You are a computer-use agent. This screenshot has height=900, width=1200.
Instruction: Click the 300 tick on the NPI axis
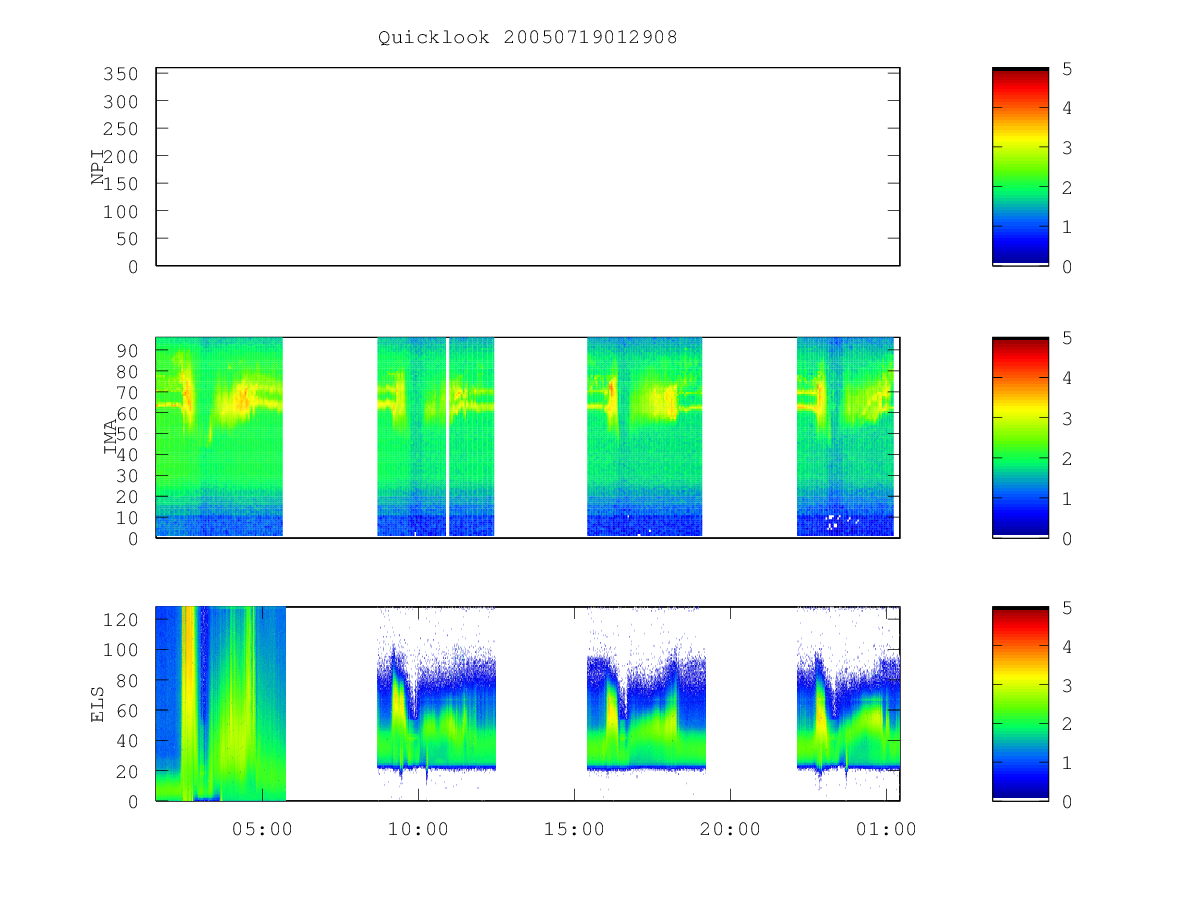[x=122, y=102]
